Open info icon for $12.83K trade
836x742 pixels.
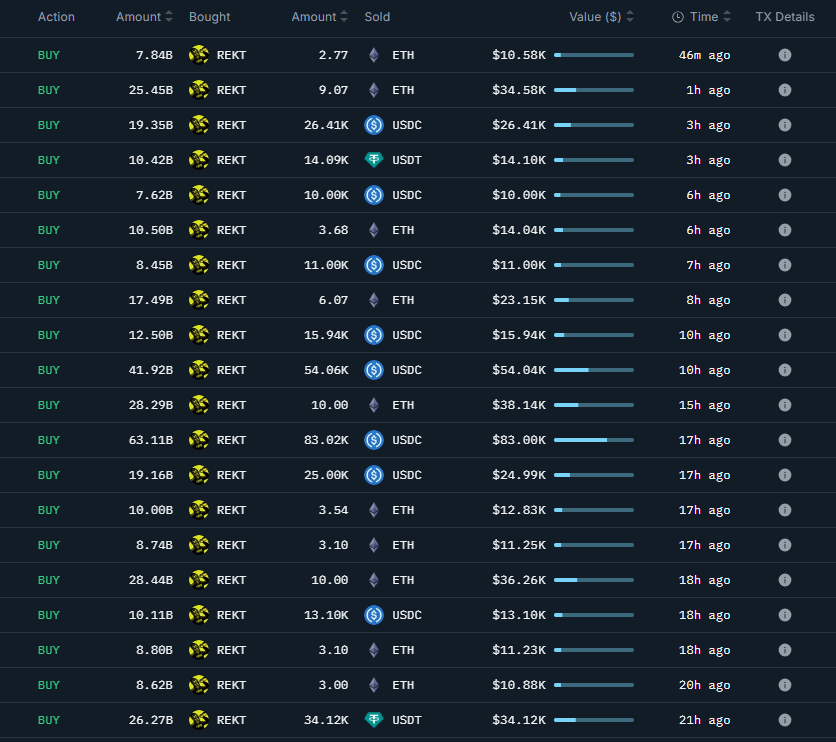pos(784,510)
